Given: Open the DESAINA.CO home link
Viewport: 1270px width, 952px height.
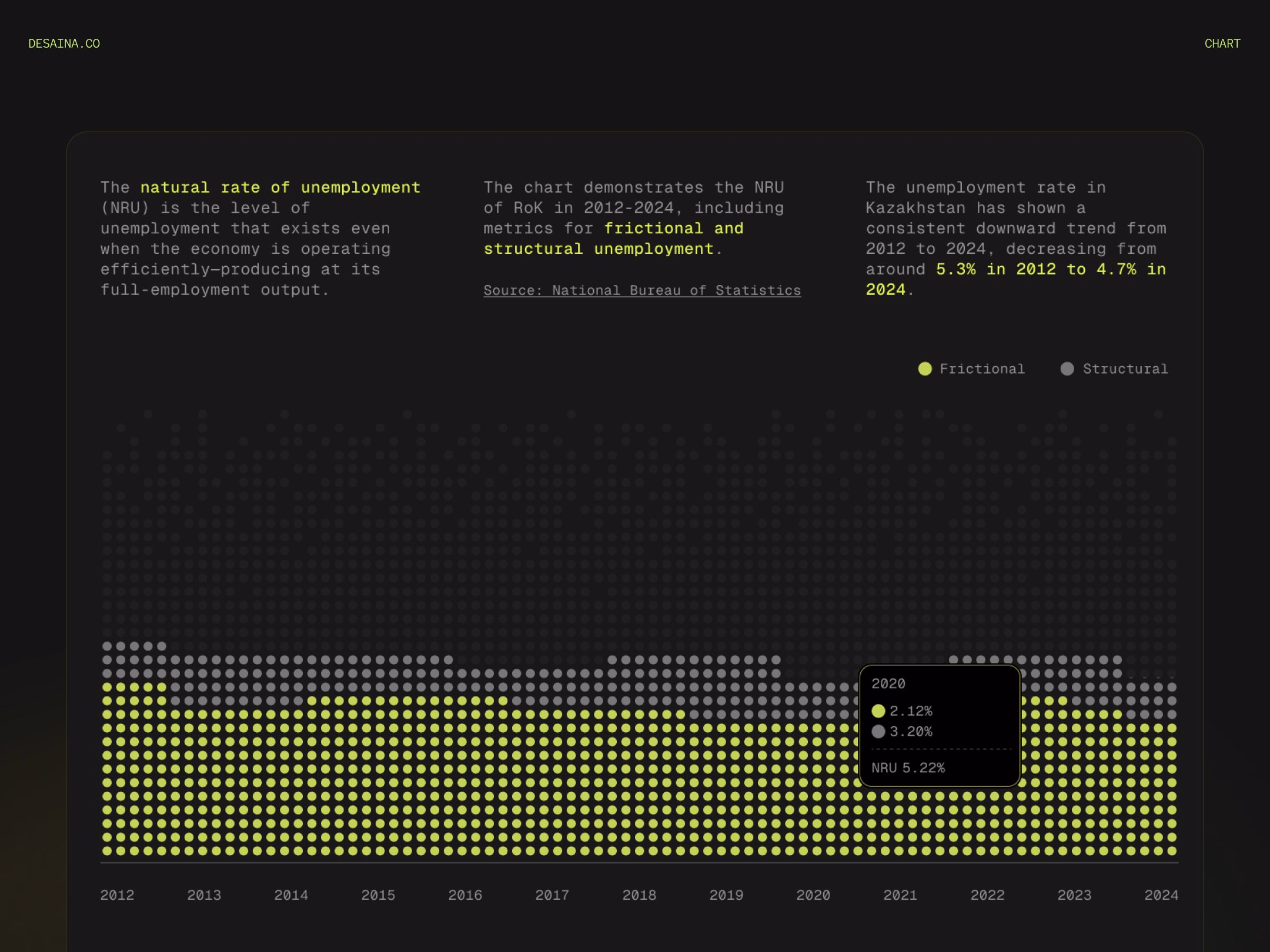Looking at the screenshot, I should [x=64, y=44].
